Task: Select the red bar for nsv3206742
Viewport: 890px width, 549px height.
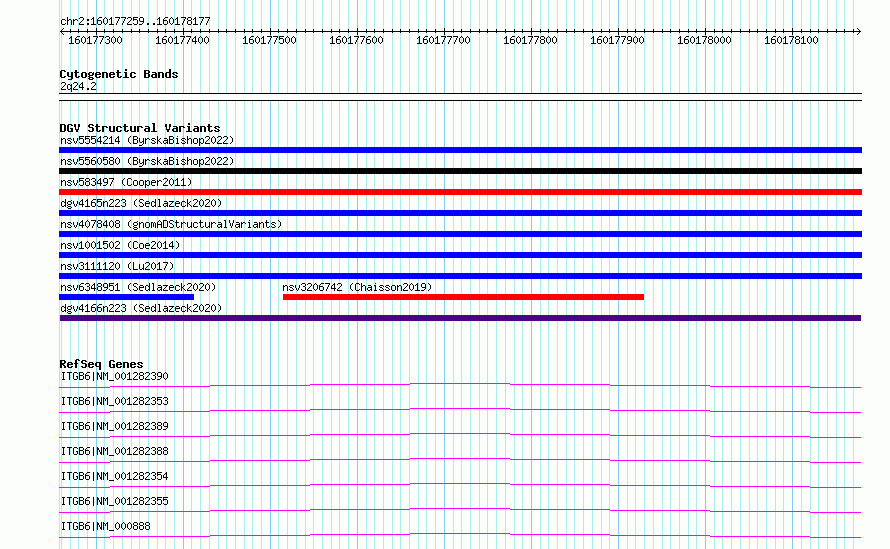Action: [463, 297]
